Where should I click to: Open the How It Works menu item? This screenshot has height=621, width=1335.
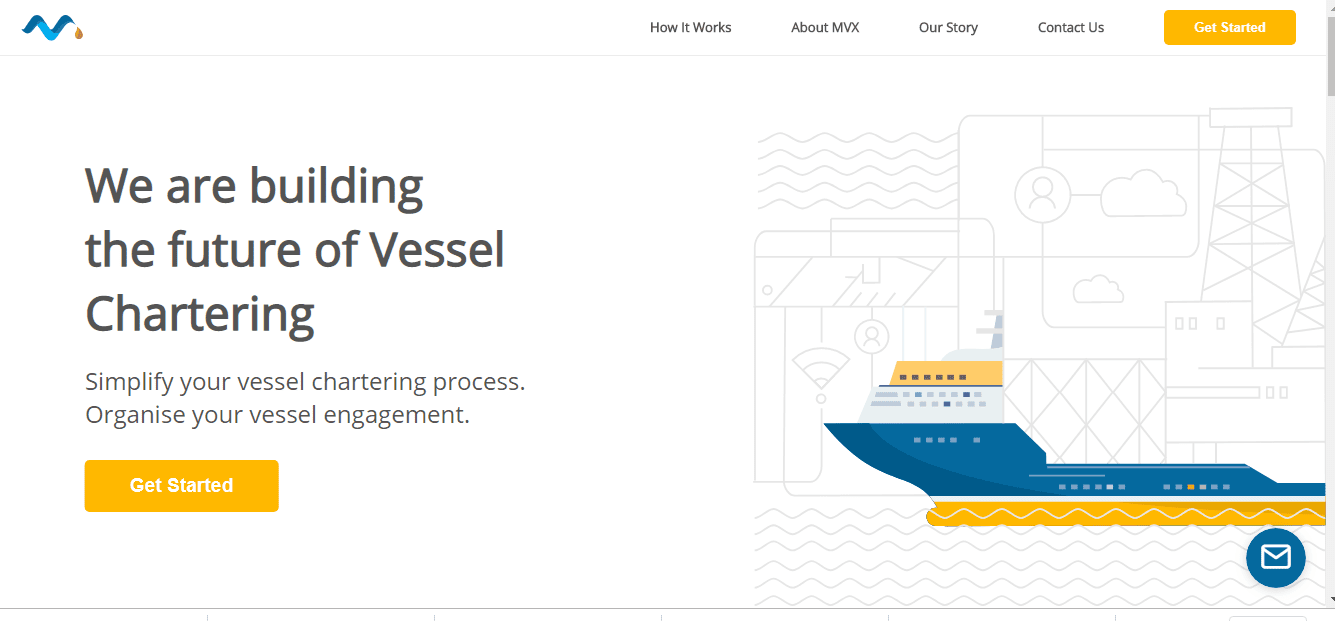(x=690, y=28)
